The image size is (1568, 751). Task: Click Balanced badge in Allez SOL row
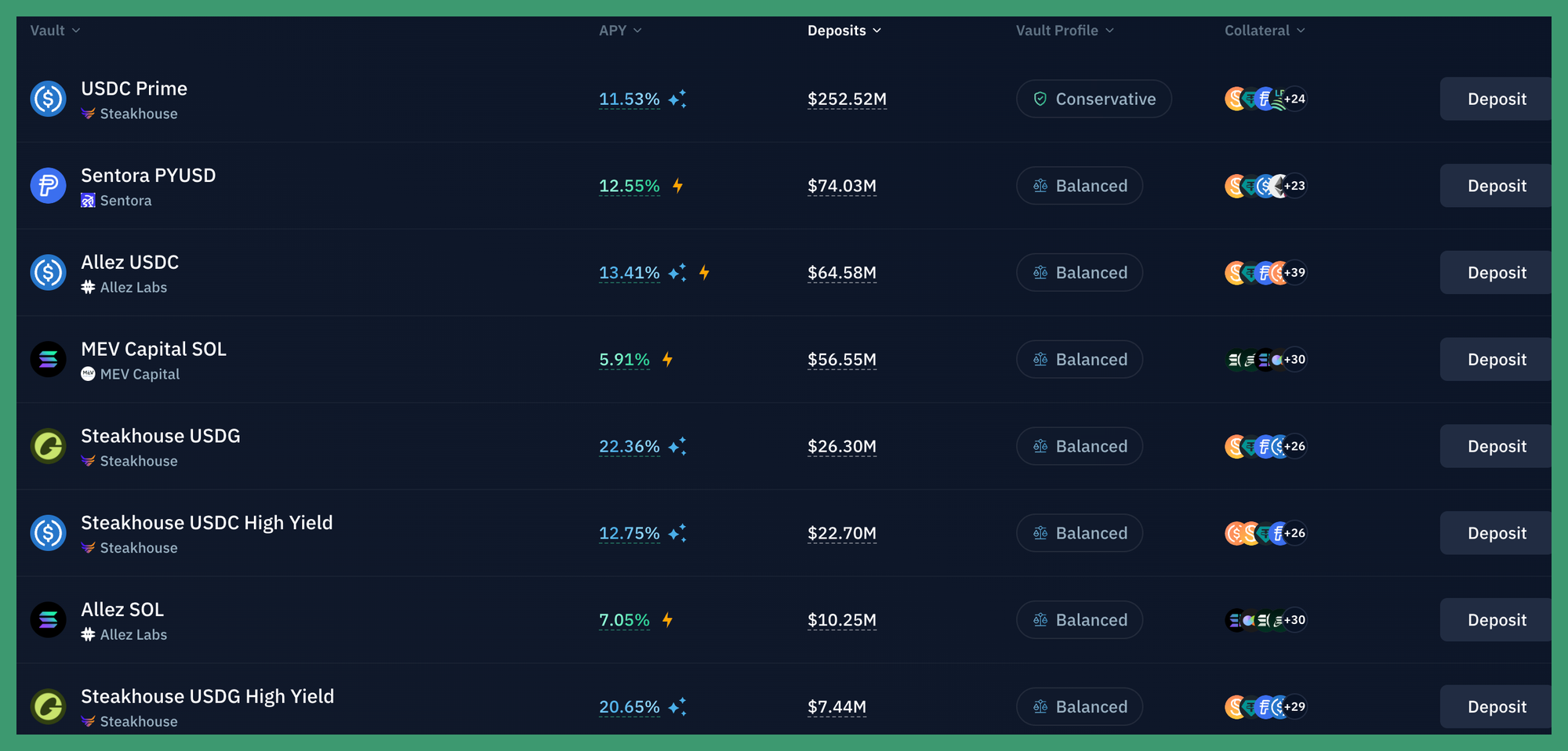[1080, 620]
